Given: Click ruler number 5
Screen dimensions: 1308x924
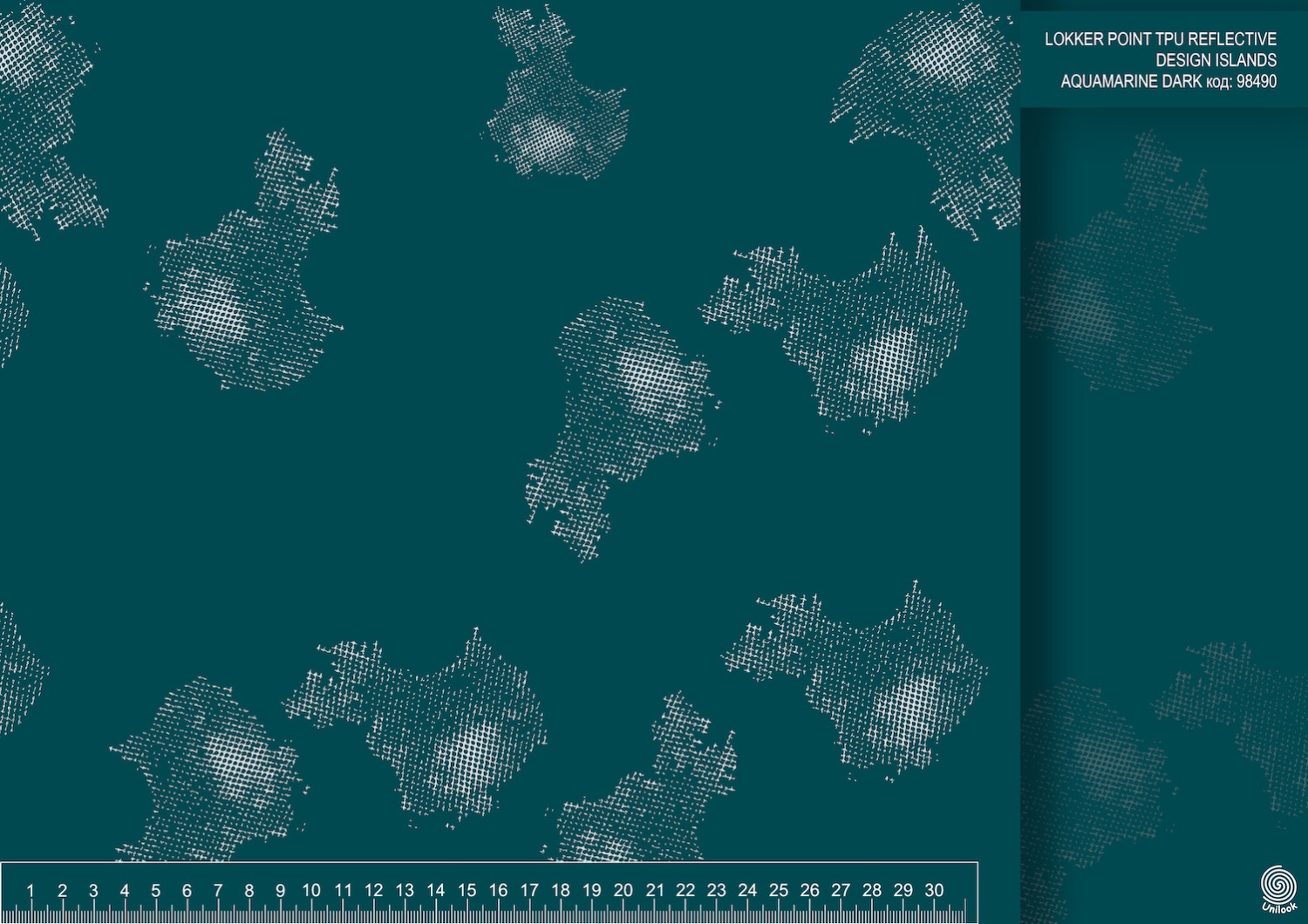Looking at the screenshot, I should click(x=155, y=891).
